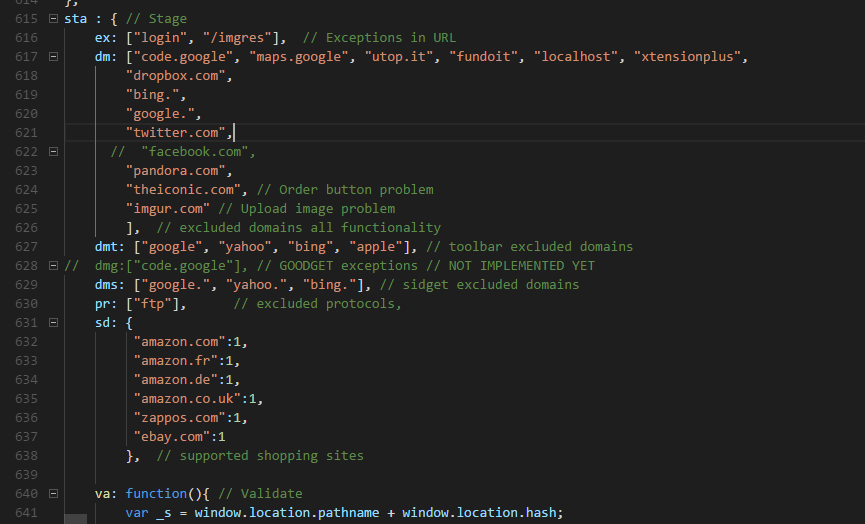
Task: Click the "xtensionplus" string
Action: (687, 57)
